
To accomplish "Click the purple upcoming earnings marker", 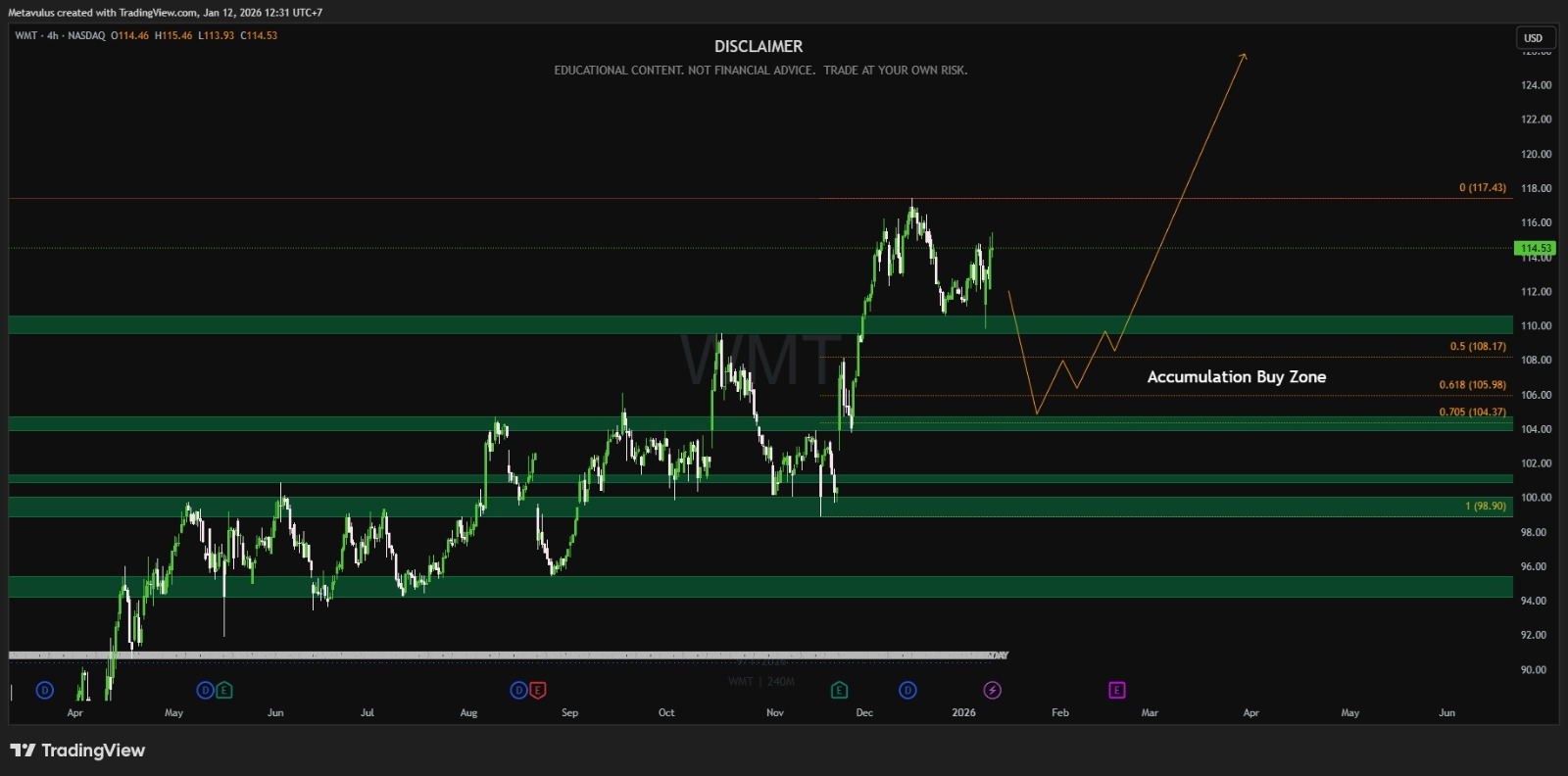I will tap(1116, 691).
